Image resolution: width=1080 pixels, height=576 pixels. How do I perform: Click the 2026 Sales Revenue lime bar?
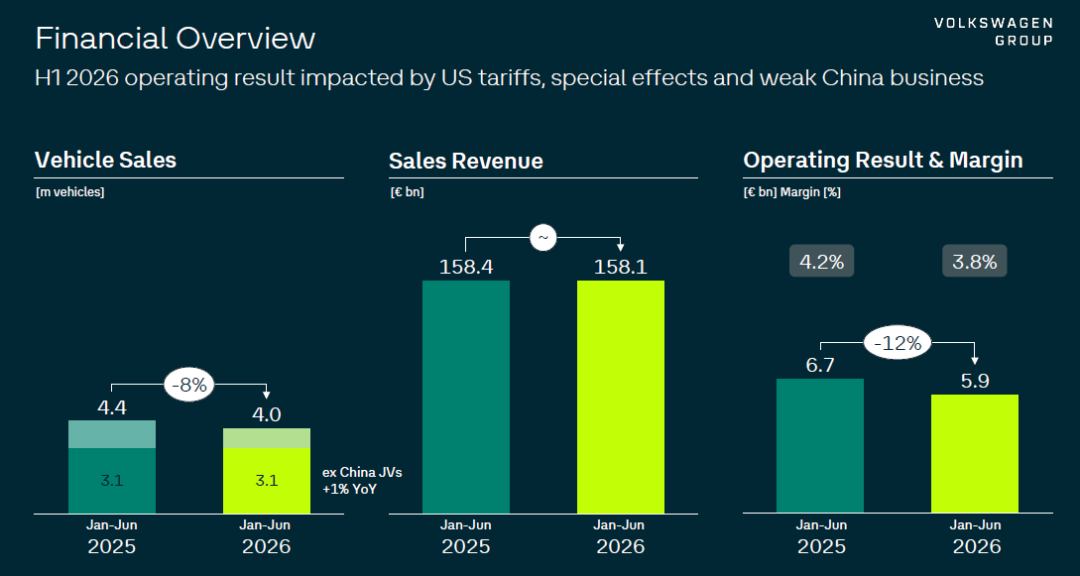click(621, 397)
